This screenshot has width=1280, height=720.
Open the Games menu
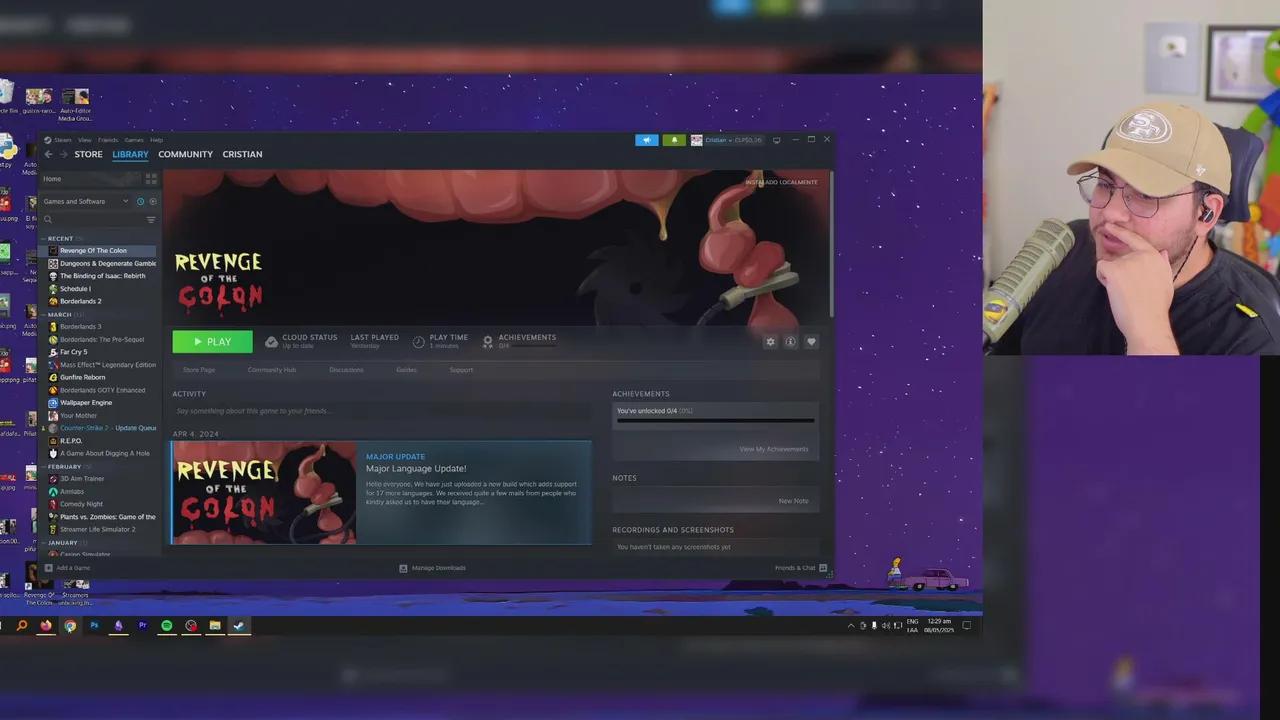pos(134,140)
